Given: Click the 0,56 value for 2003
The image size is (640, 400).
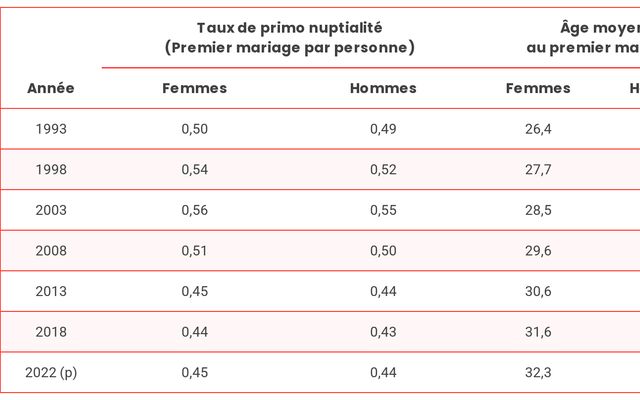Looking at the screenshot, I should click(x=195, y=210).
